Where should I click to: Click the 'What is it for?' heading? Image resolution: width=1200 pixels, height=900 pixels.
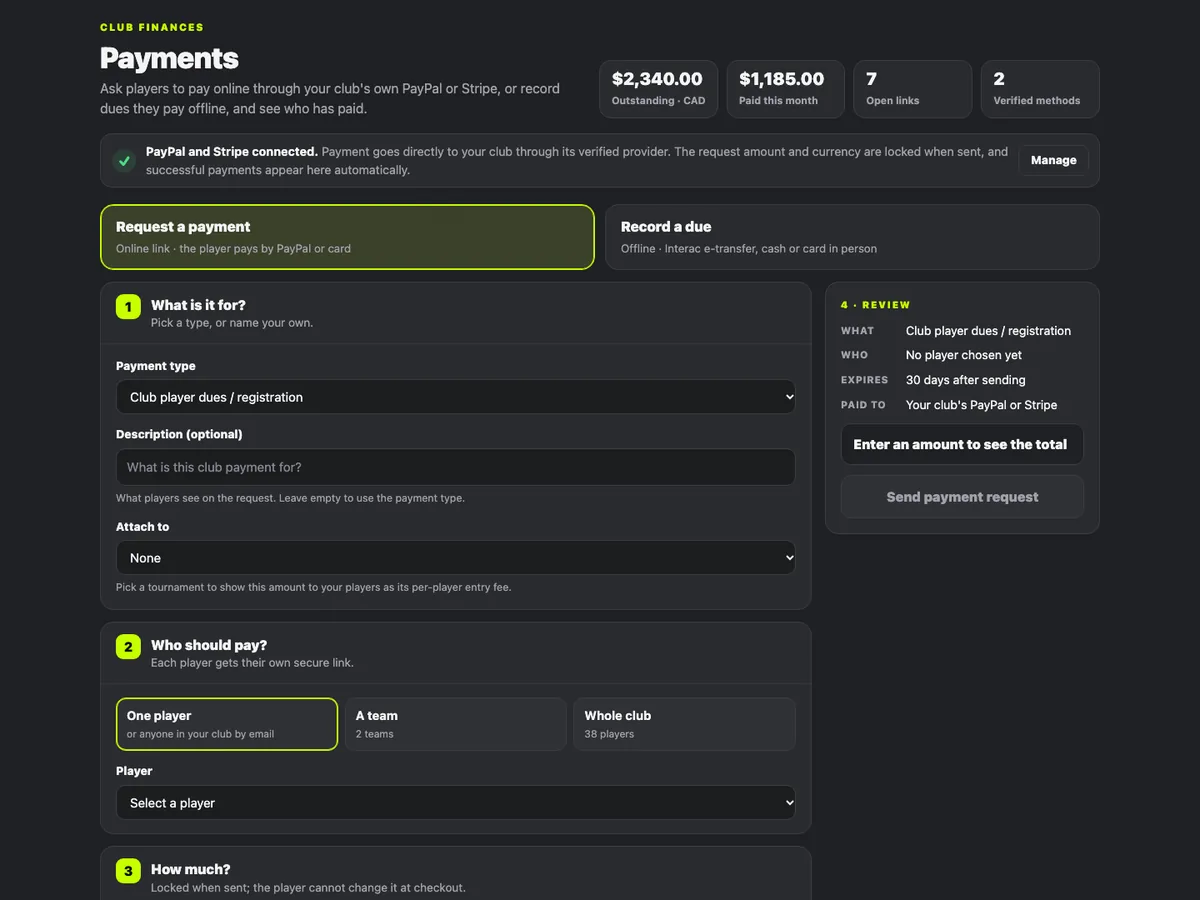[198, 305]
